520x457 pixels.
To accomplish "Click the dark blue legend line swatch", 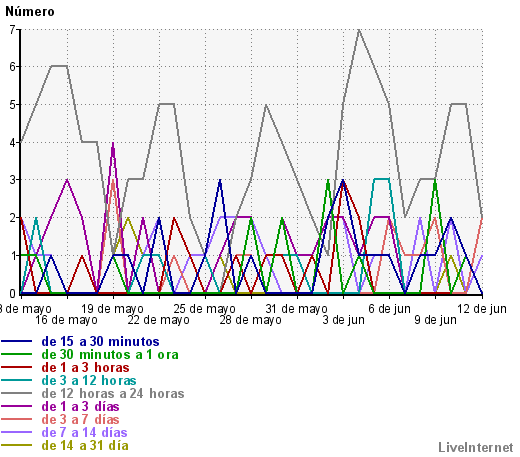I will [17, 341].
